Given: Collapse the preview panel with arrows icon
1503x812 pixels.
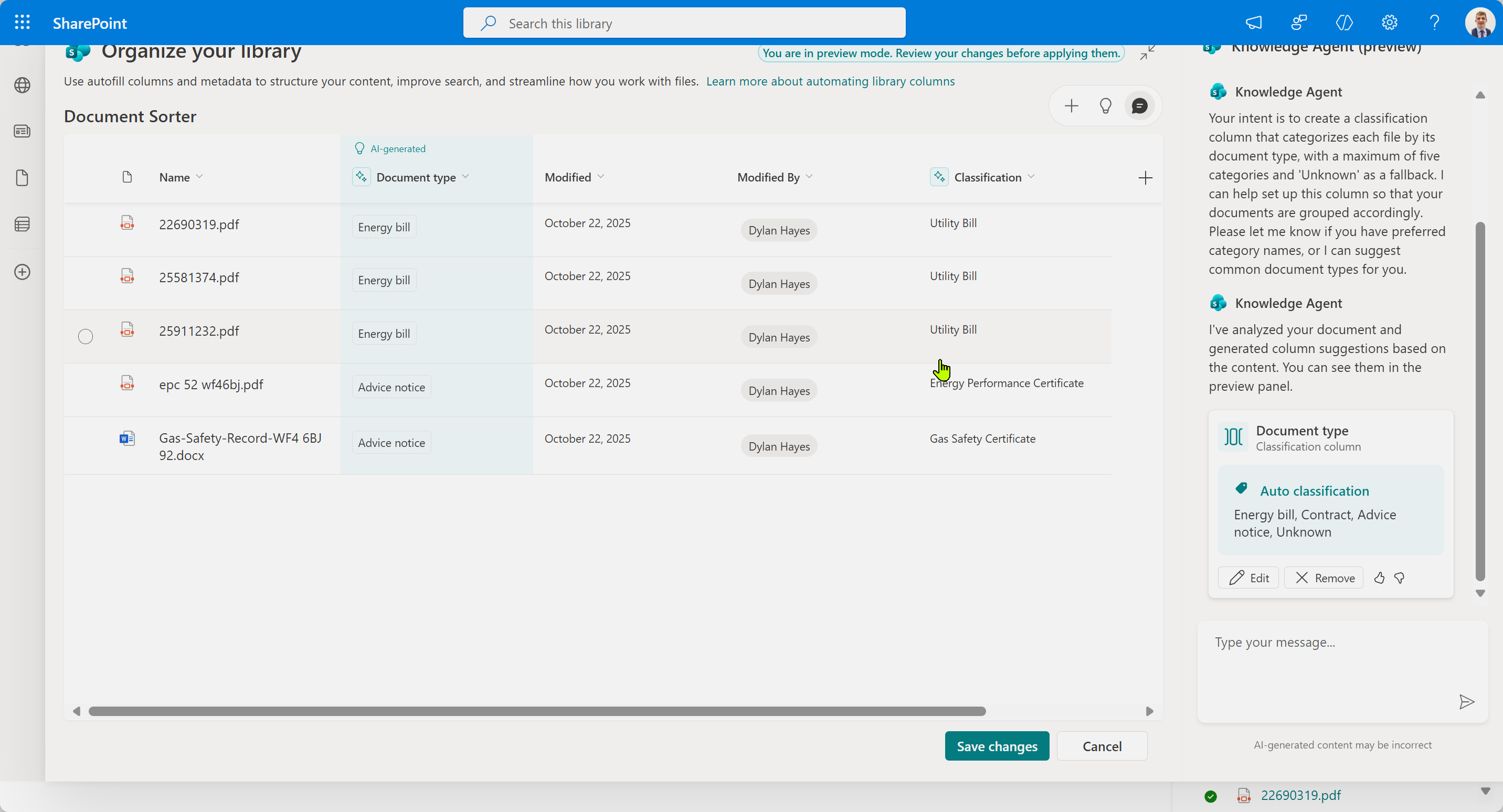Looking at the screenshot, I should tap(1147, 53).
